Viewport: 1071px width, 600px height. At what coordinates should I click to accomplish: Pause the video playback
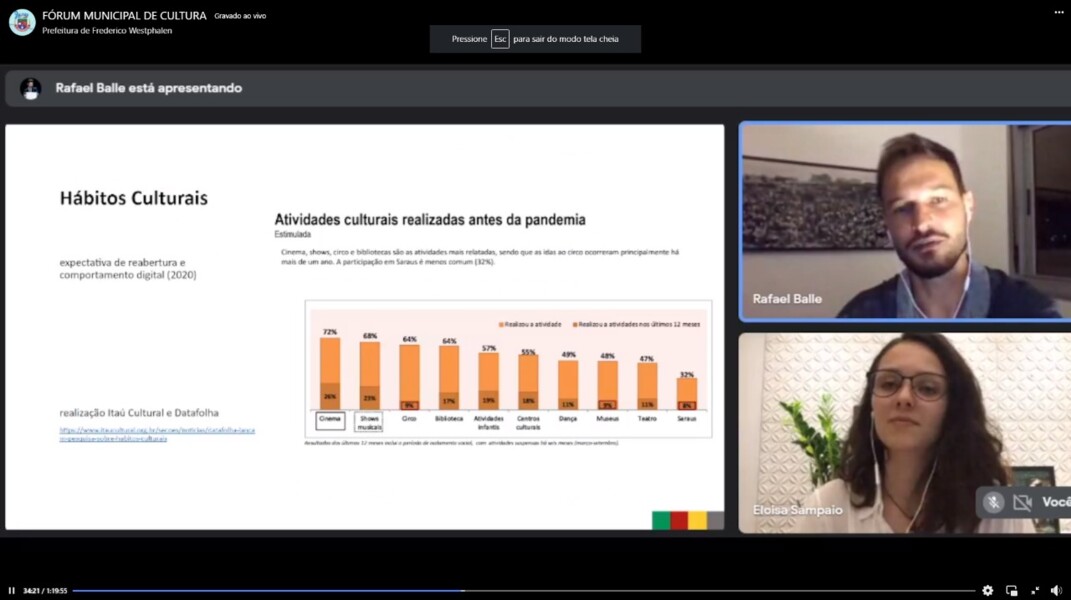tap(12, 590)
